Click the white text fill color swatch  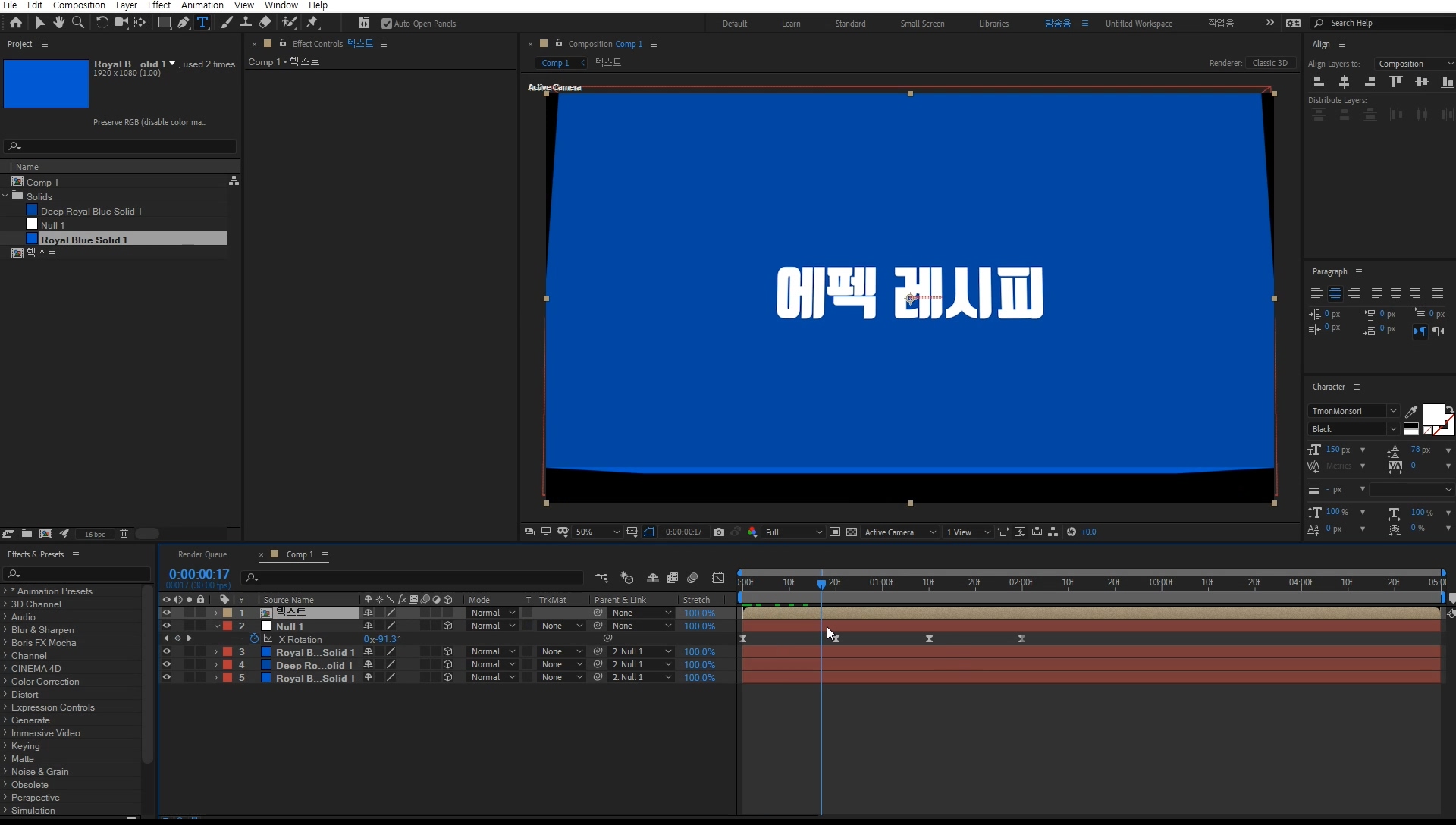(x=1432, y=414)
